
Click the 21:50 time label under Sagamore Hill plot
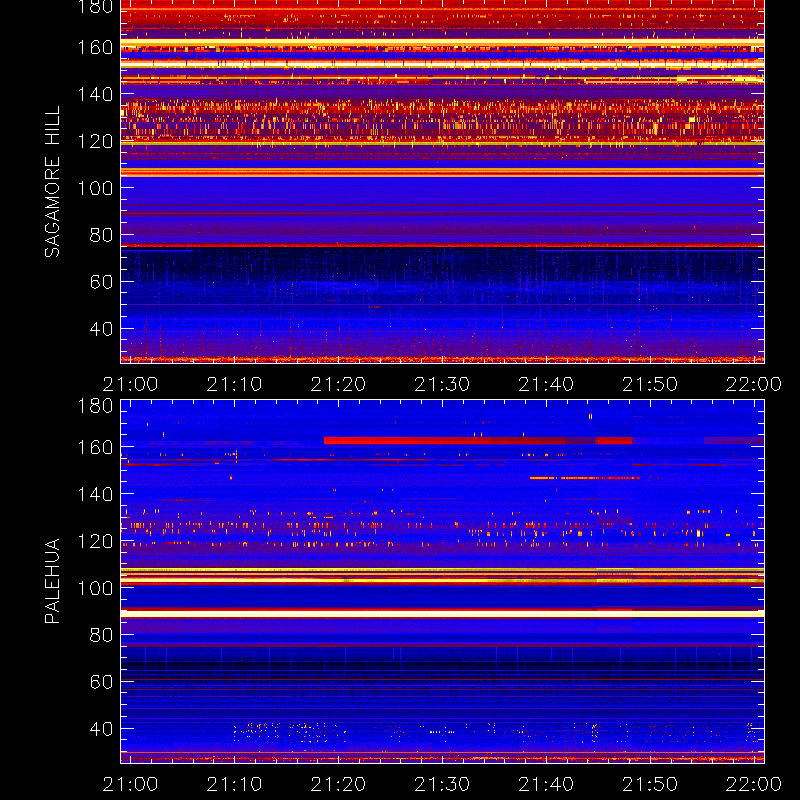point(650,384)
